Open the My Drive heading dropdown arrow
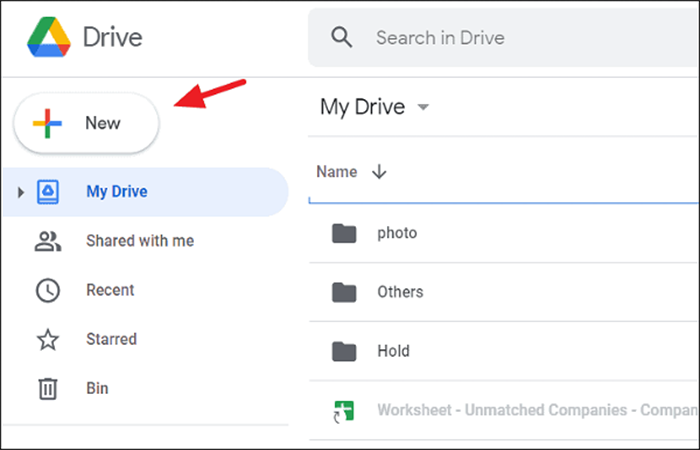The height and width of the screenshot is (450, 700). [x=423, y=107]
